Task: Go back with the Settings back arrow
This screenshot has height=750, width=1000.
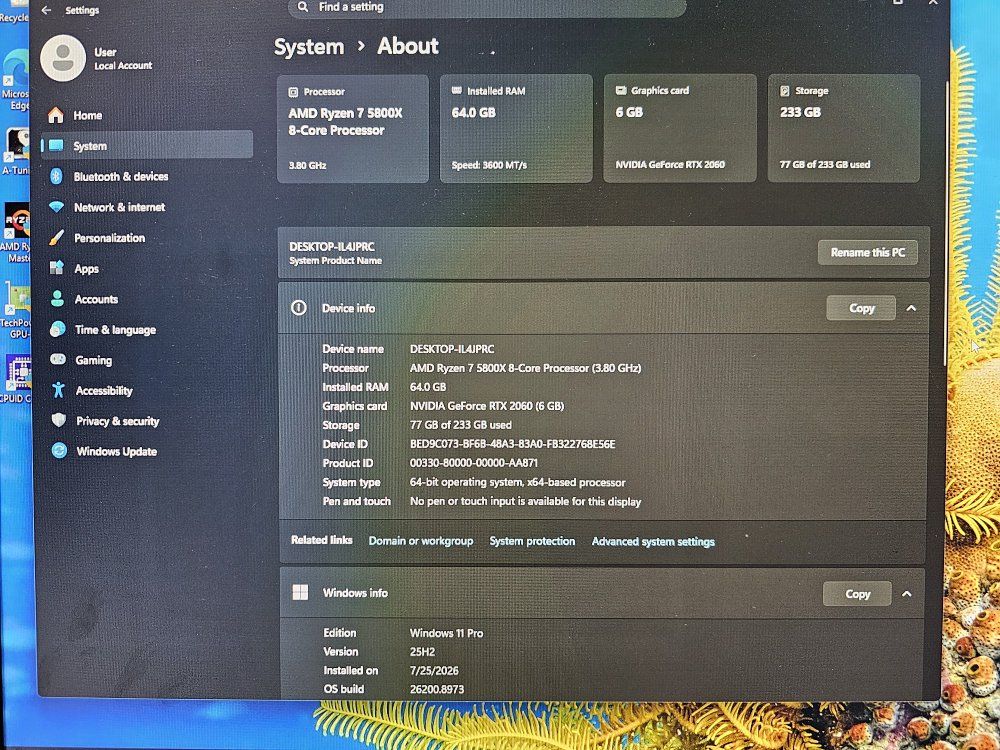Action: (46, 10)
